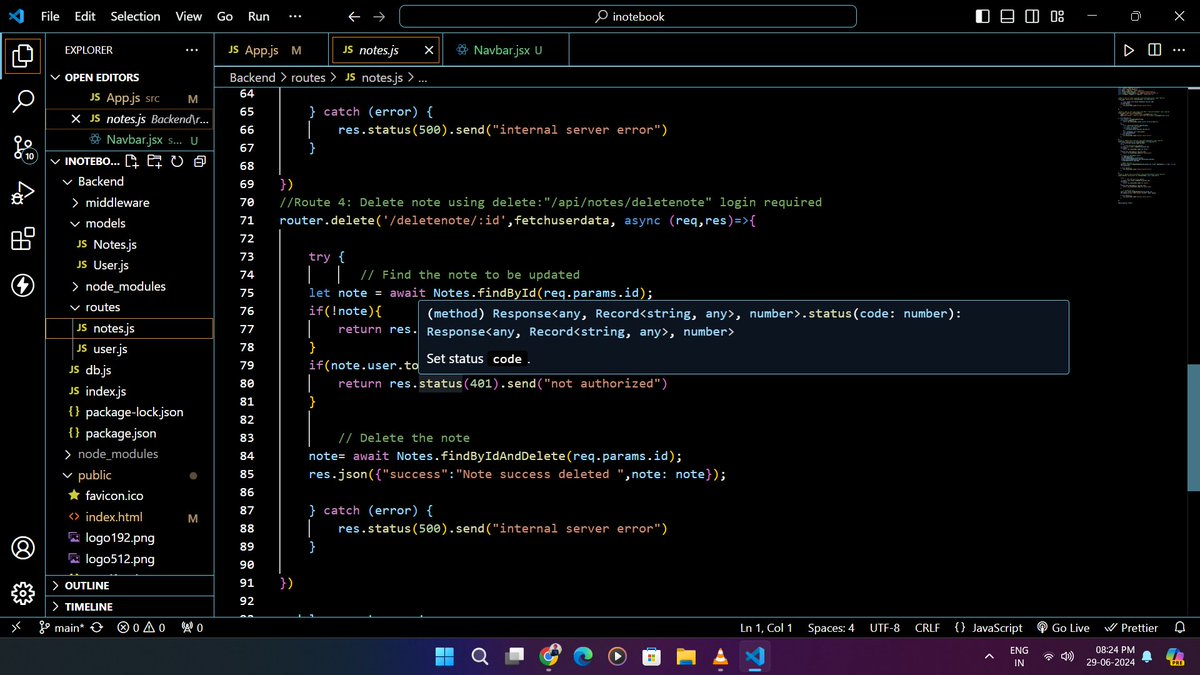Image resolution: width=1200 pixels, height=675 pixels.
Task: Run the code with the play button
Action: click(1129, 50)
